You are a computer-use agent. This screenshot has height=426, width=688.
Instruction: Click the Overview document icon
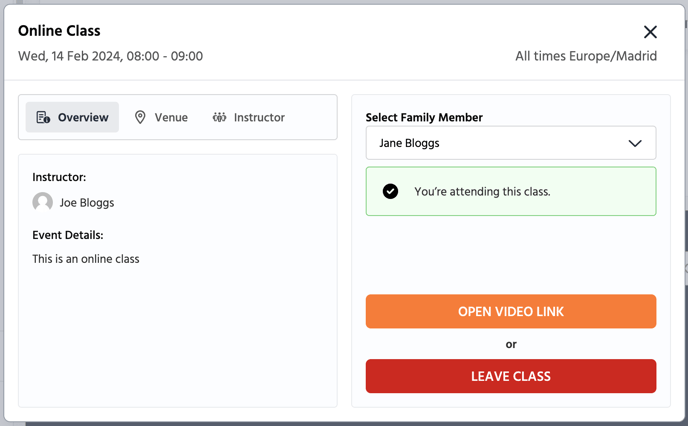(43, 117)
